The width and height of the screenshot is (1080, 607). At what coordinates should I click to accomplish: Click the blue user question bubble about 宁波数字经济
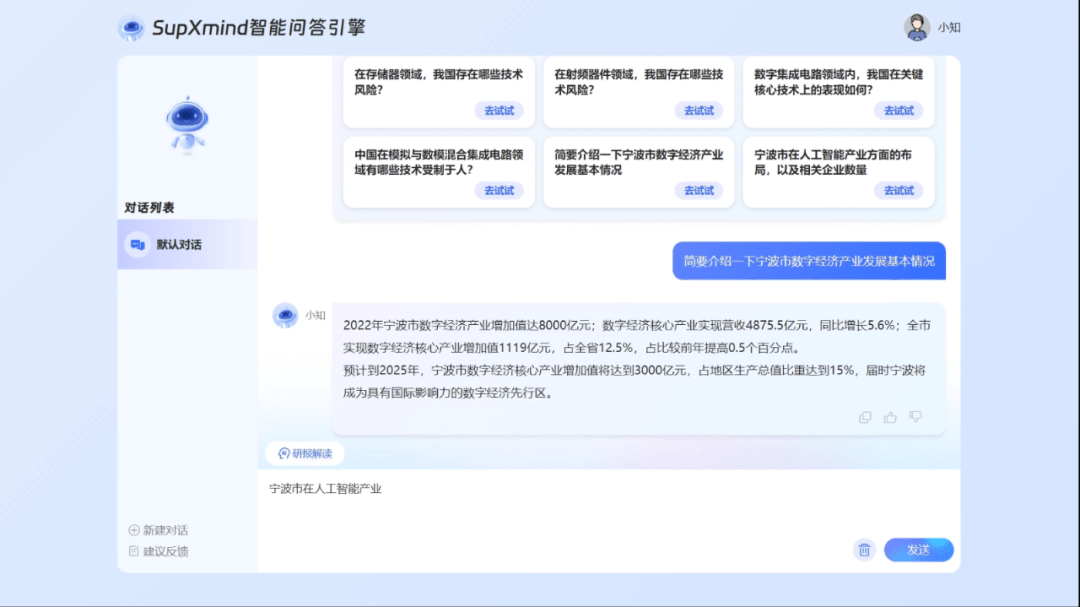coord(810,261)
